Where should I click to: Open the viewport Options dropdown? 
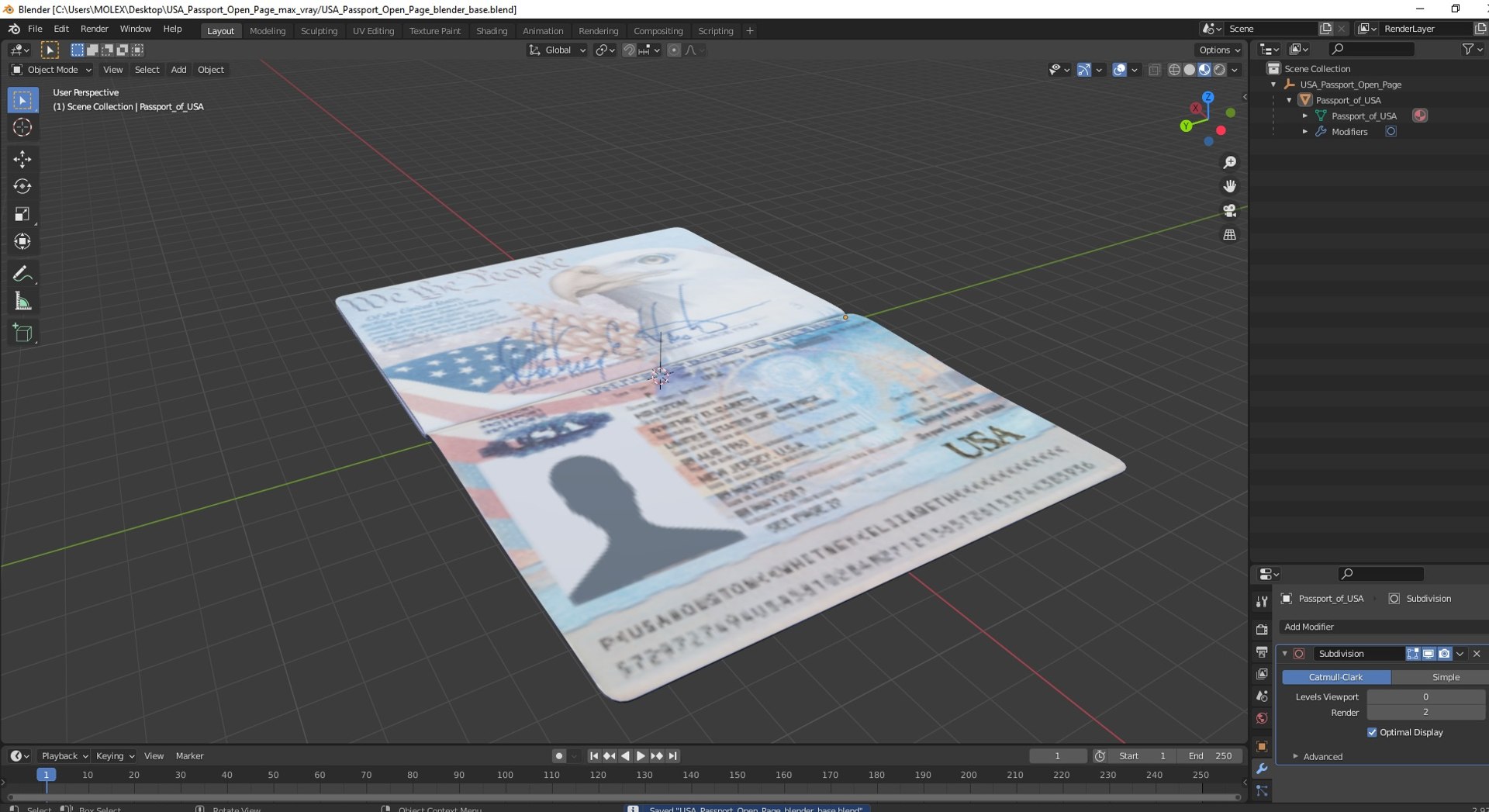tap(1220, 50)
